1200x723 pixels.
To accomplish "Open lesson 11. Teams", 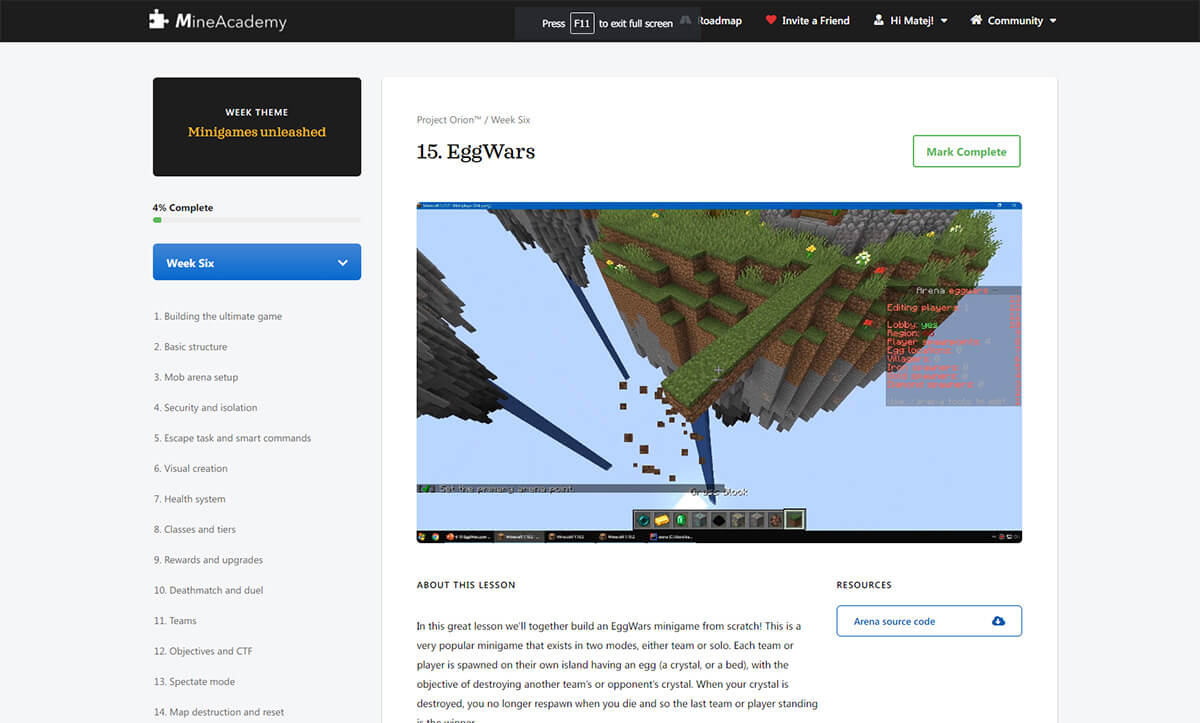I will click(x=175, y=621).
